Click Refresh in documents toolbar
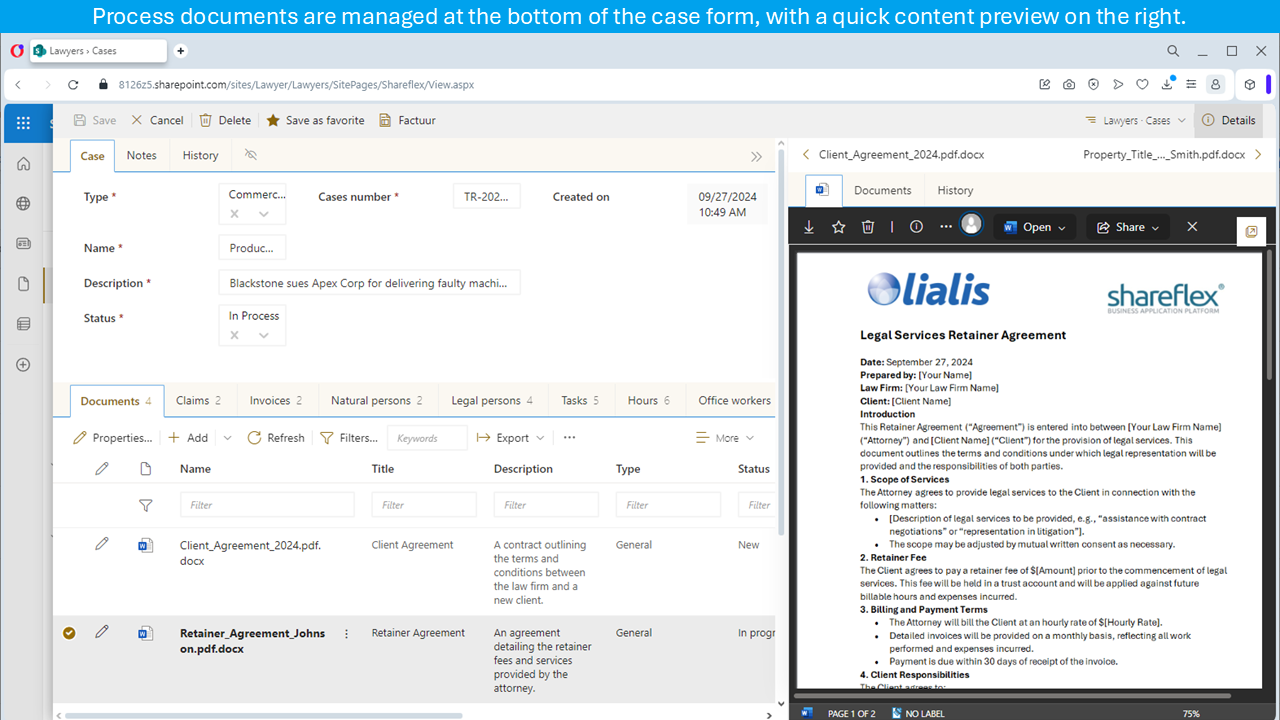This screenshot has height=720, width=1280. pyautogui.click(x=276, y=438)
